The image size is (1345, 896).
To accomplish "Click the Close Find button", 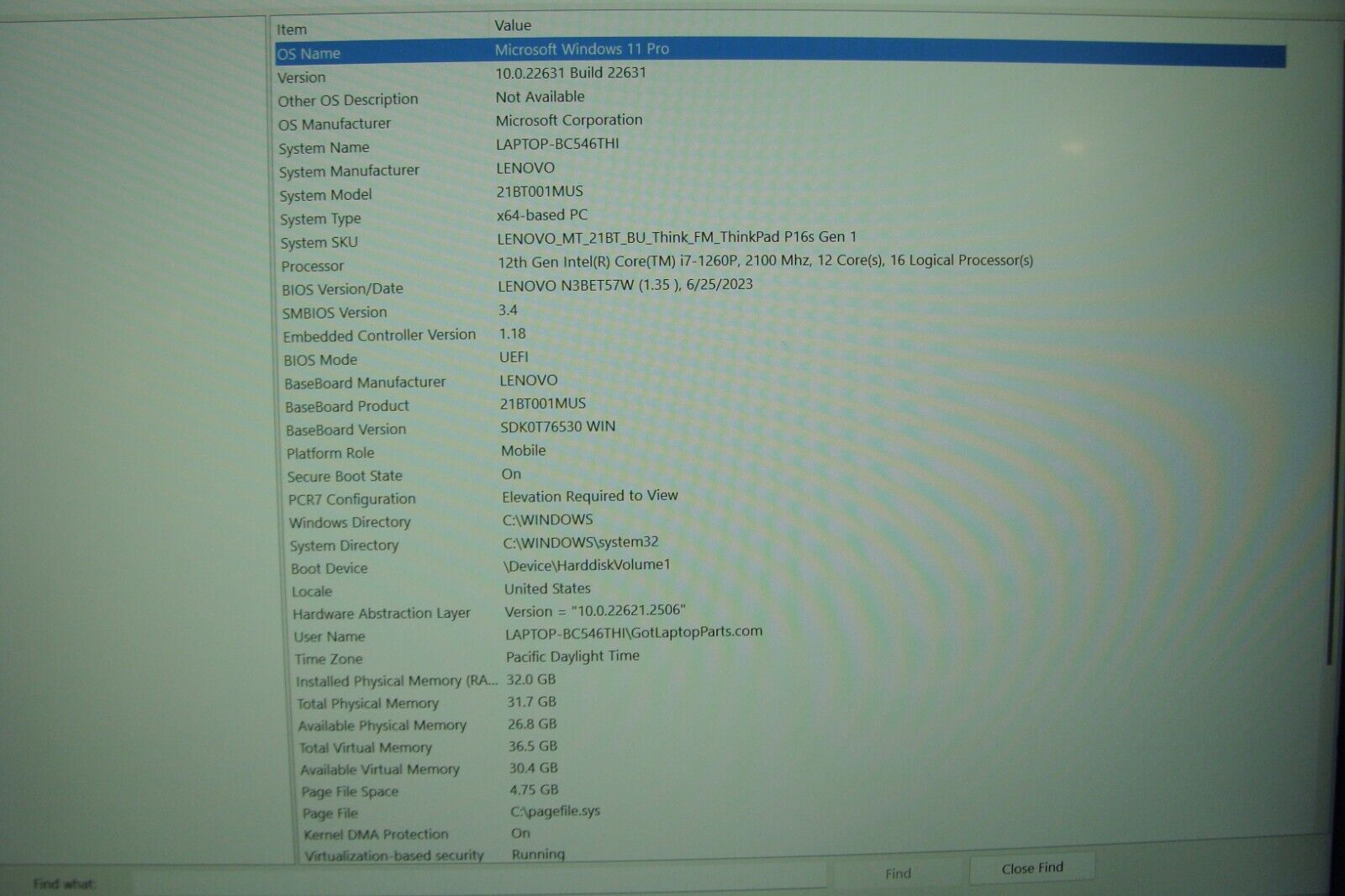I will pyautogui.click(x=1031, y=868).
